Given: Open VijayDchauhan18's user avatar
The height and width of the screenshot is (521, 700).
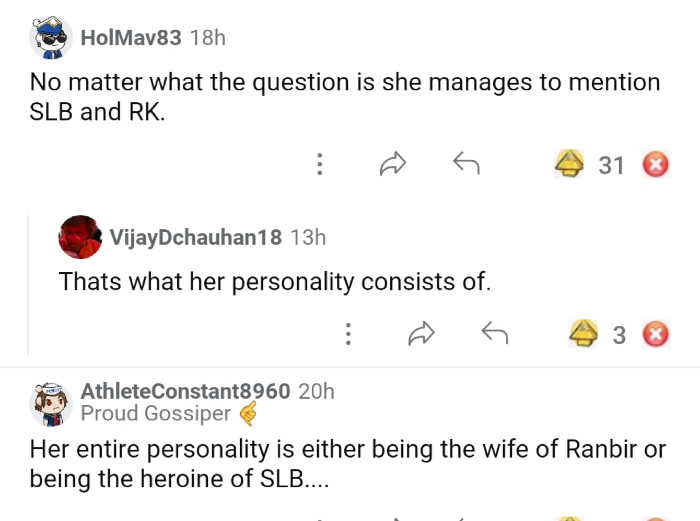Looking at the screenshot, I should [79, 237].
